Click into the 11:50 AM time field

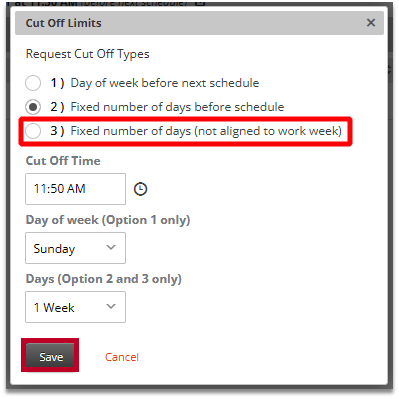75,189
